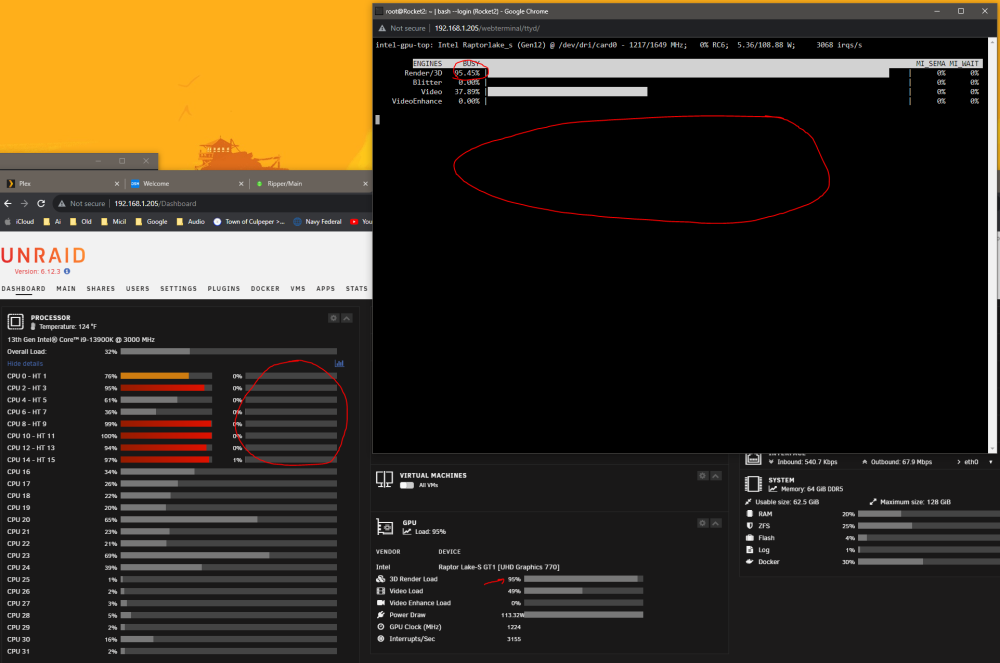Reload the Unraid dashboard page
Viewport: 1000px width, 663px height.
[x=41, y=203]
